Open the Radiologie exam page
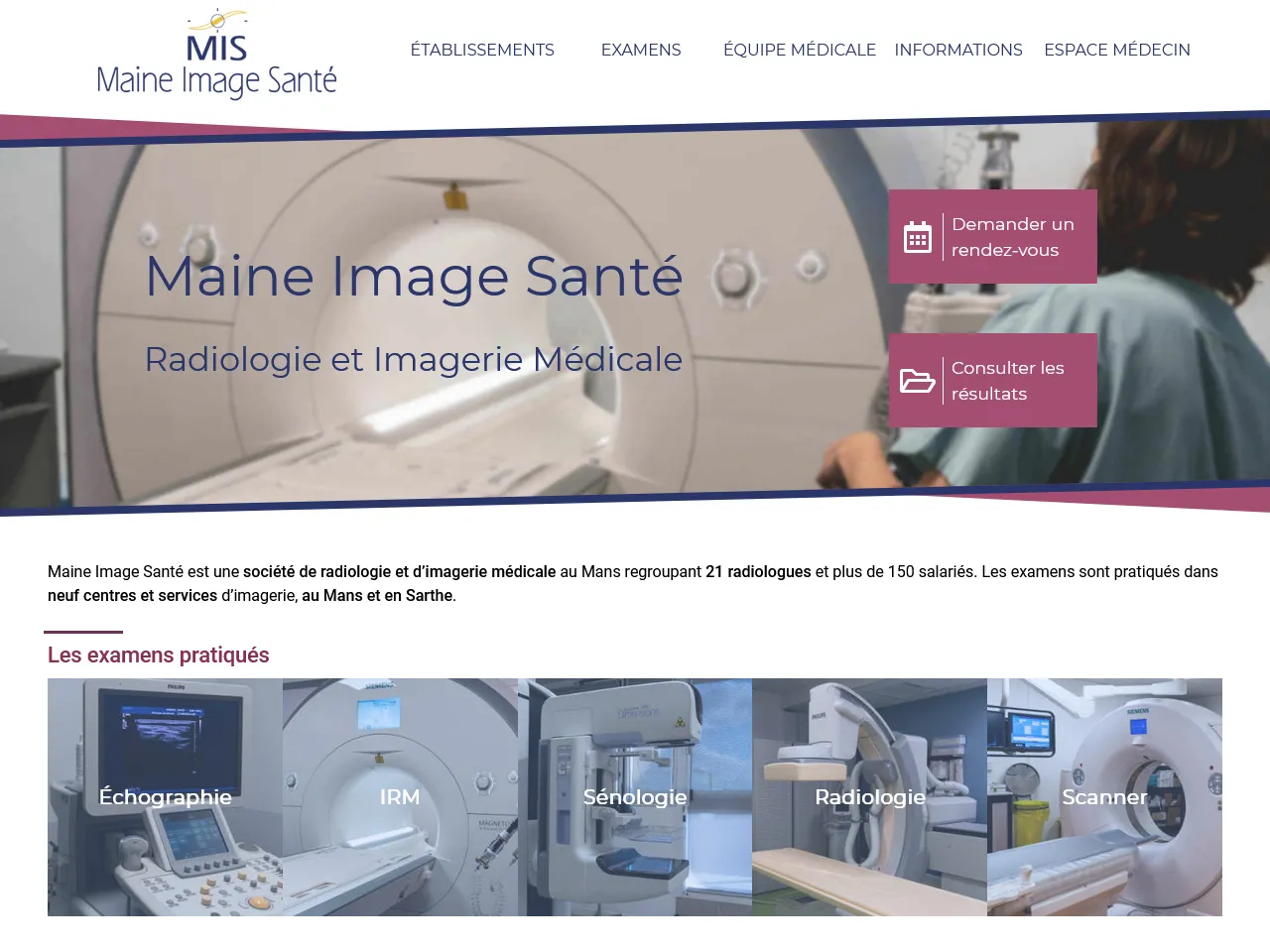Screen dimensions: 1270x952 coord(869,796)
